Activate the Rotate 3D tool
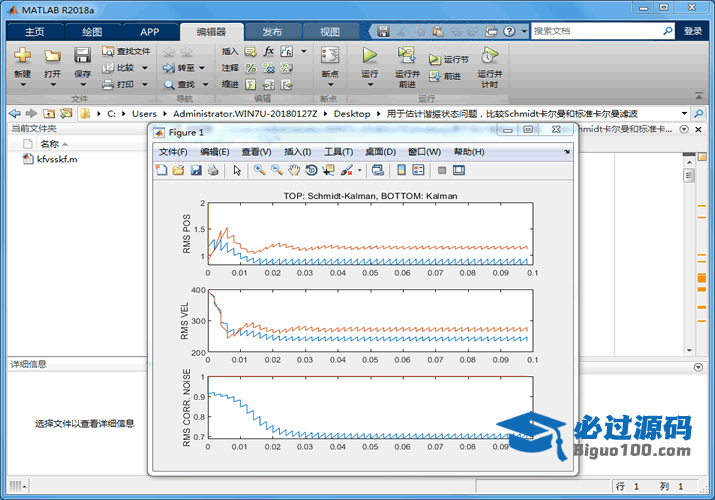 [311, 170]
